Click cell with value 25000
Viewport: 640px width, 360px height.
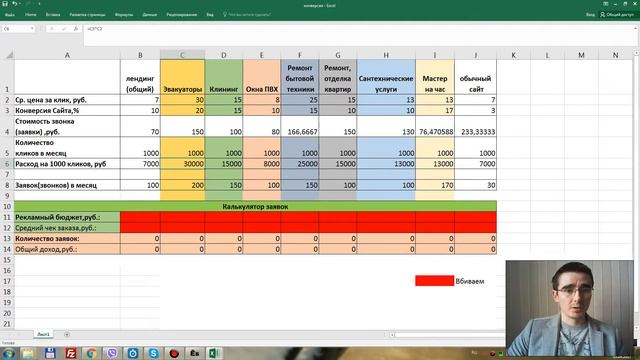pyautogui.click(x=300, y=164)
